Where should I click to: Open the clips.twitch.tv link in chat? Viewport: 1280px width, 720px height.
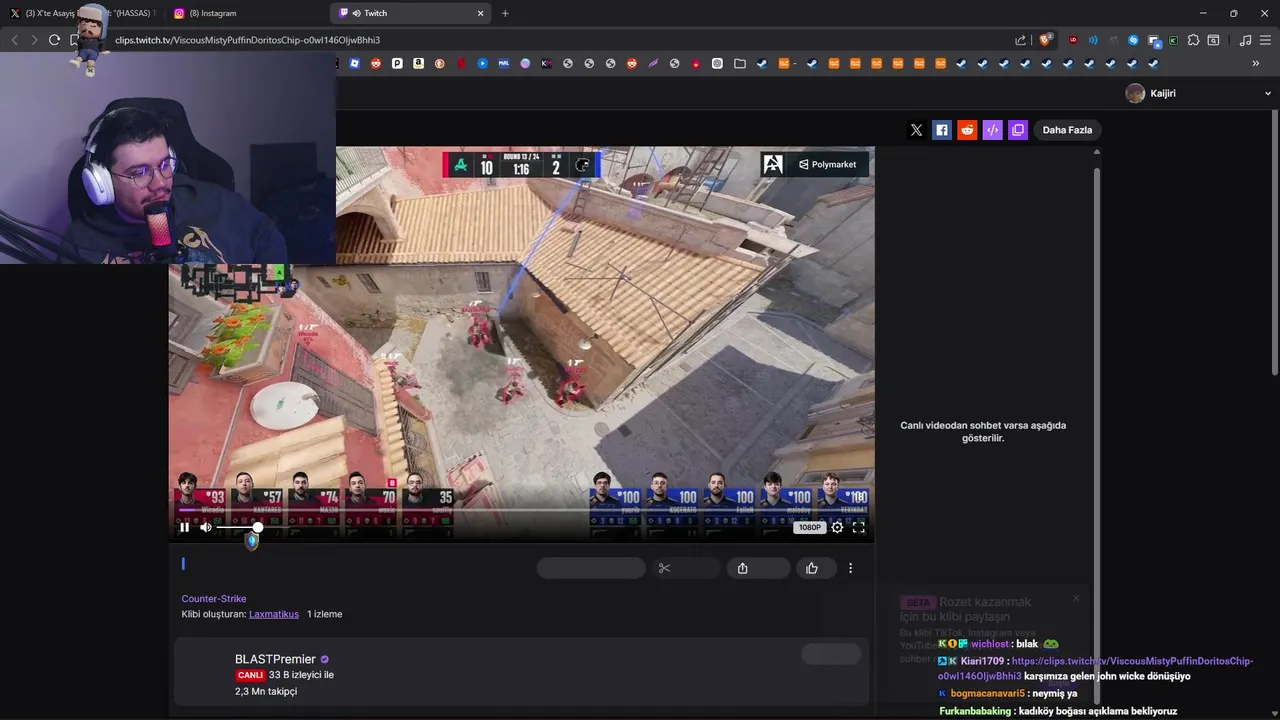click(1095, 669)
